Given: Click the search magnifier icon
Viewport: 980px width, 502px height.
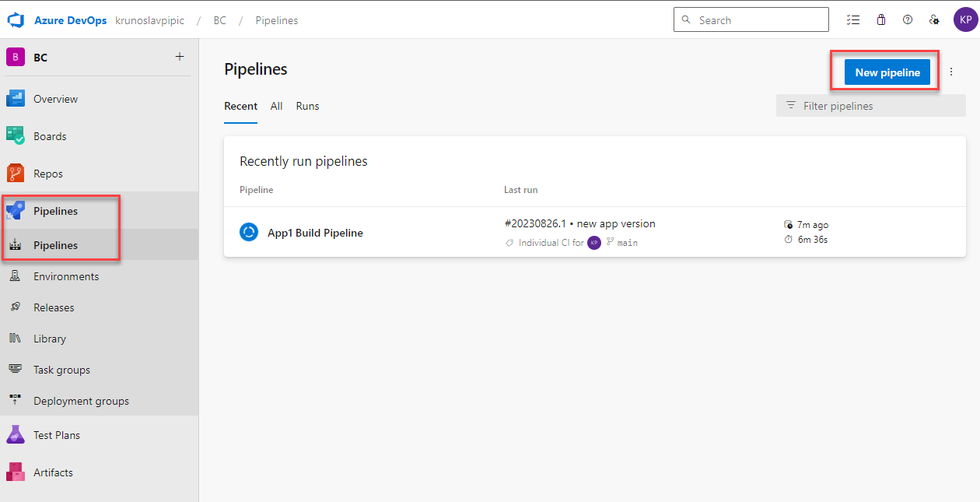Looking at the screenshot, I should click(x=686, y=20).
